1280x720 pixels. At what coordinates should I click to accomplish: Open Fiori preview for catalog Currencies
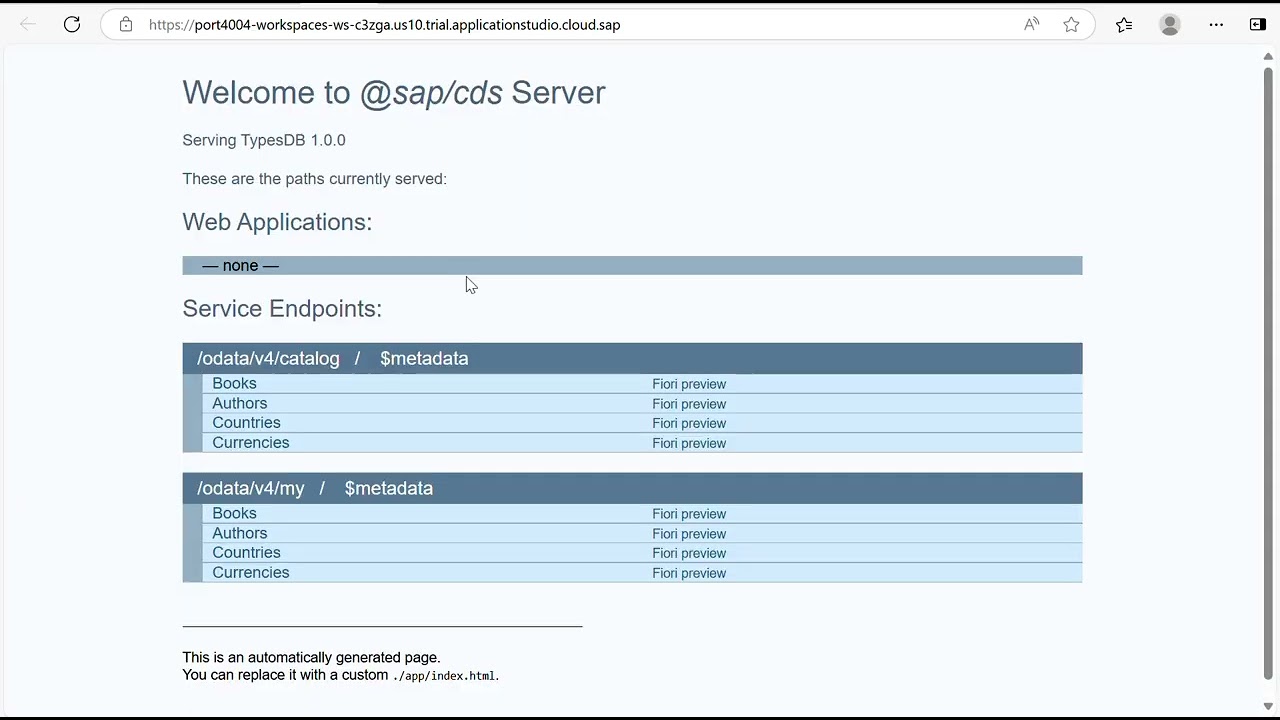[689, 443]
